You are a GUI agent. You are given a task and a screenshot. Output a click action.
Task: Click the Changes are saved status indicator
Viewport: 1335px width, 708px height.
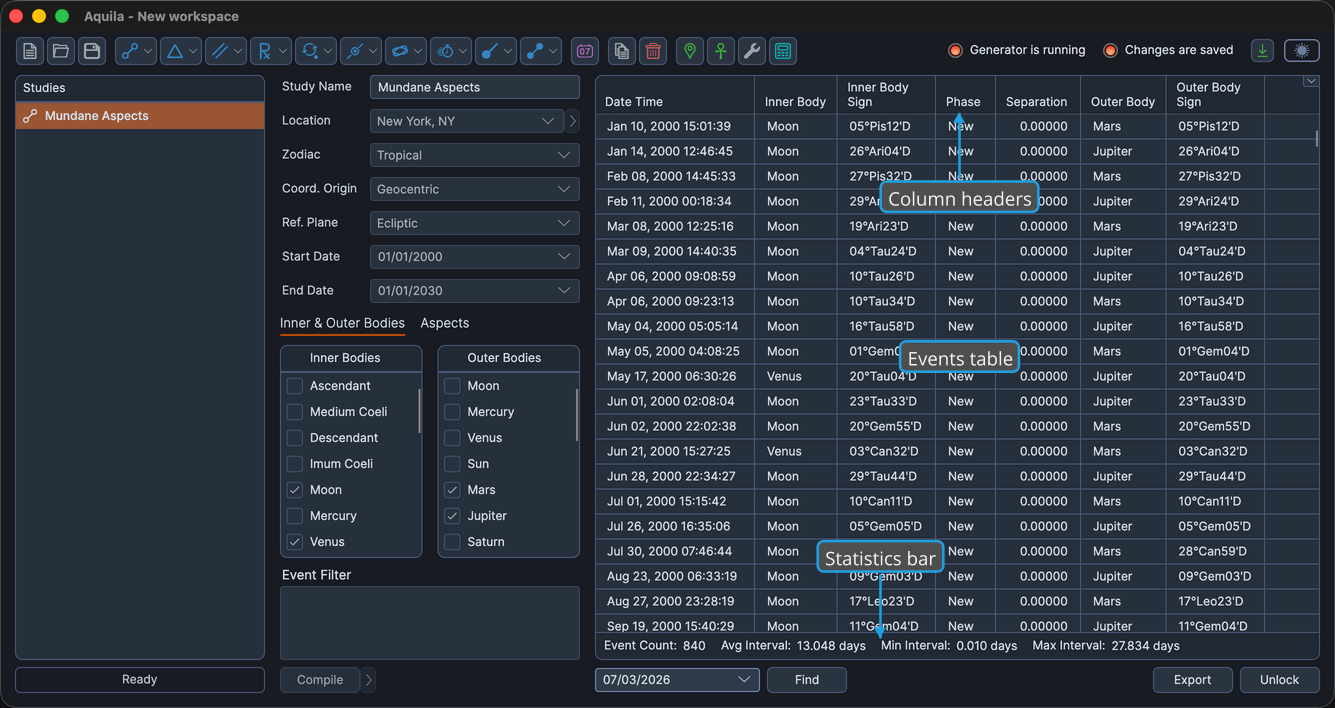(x=1168, y=50)
